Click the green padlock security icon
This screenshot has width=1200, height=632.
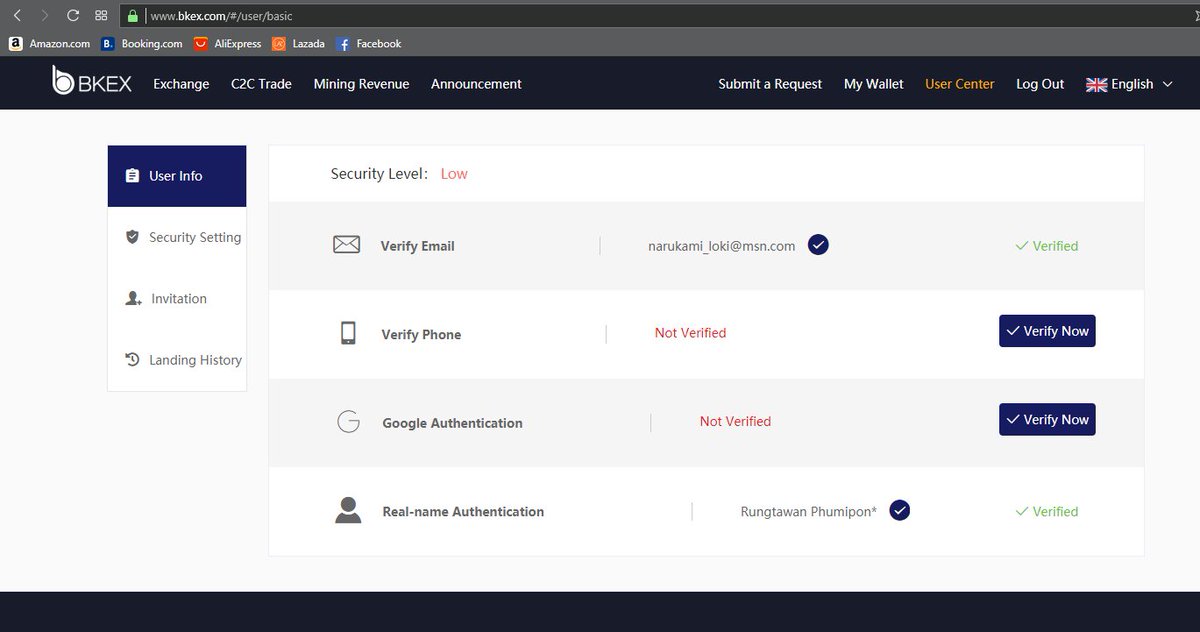click(x=132, y=16)
